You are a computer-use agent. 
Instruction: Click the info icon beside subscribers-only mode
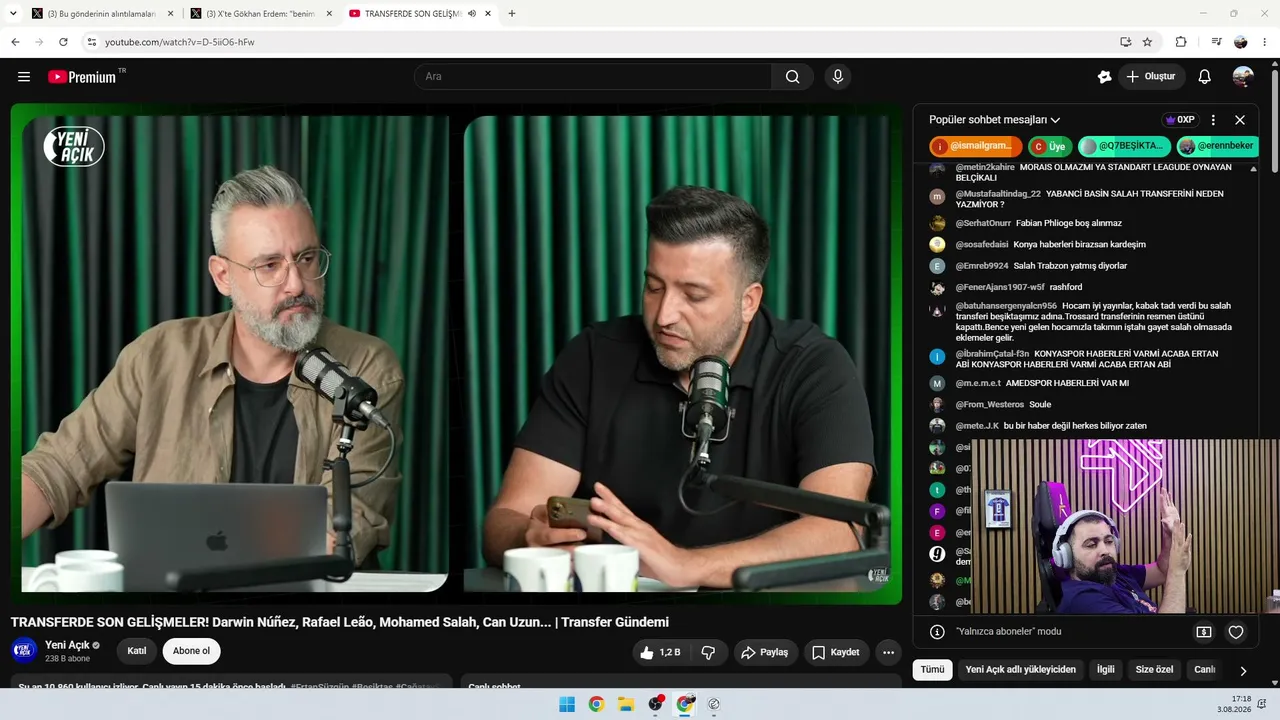pyautogui.click(x=937, y=632)
